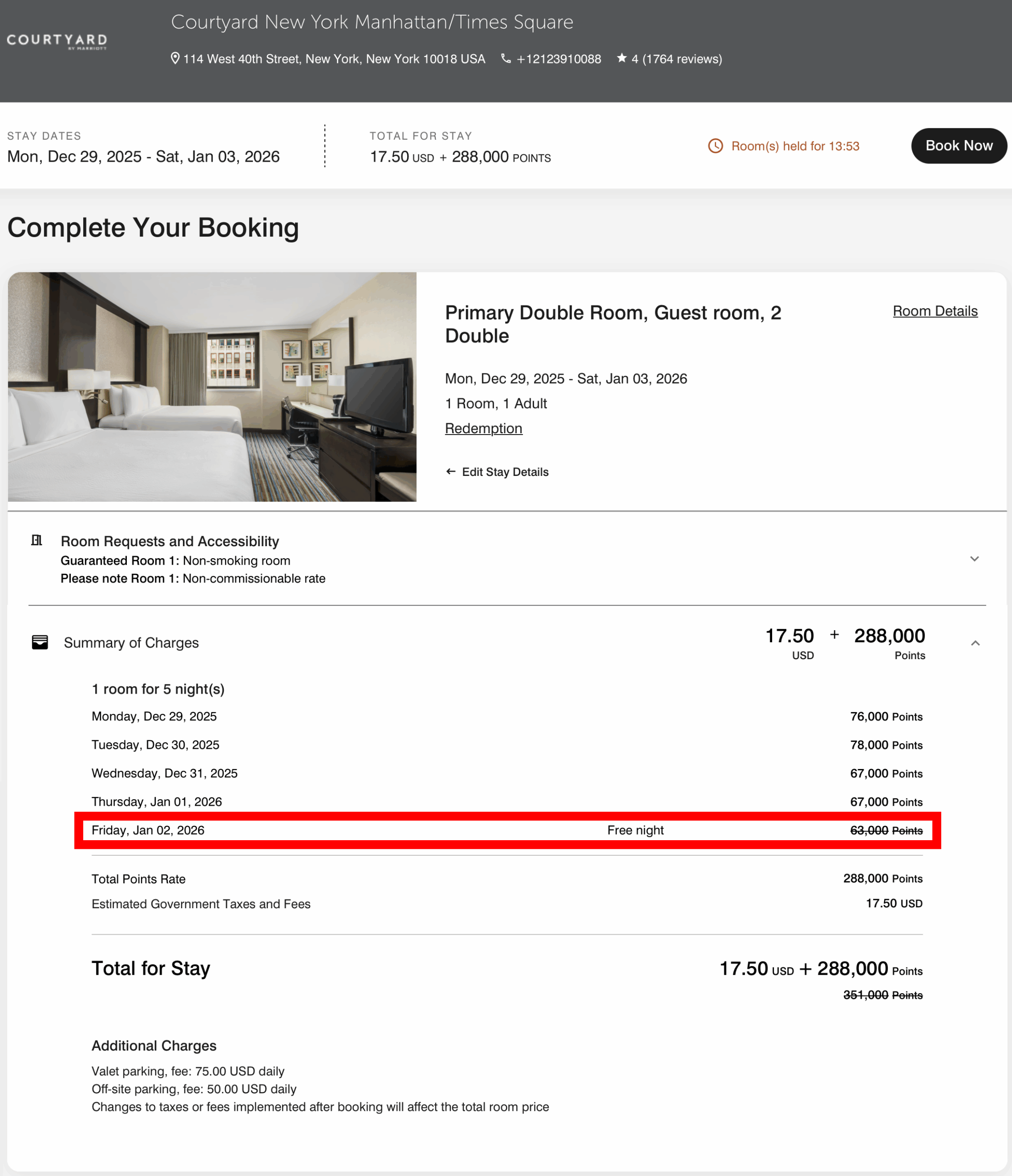Click the hotel room photo thumbnail
The width and height of the screenshot is (1012, 1176).
click(212, 387)
